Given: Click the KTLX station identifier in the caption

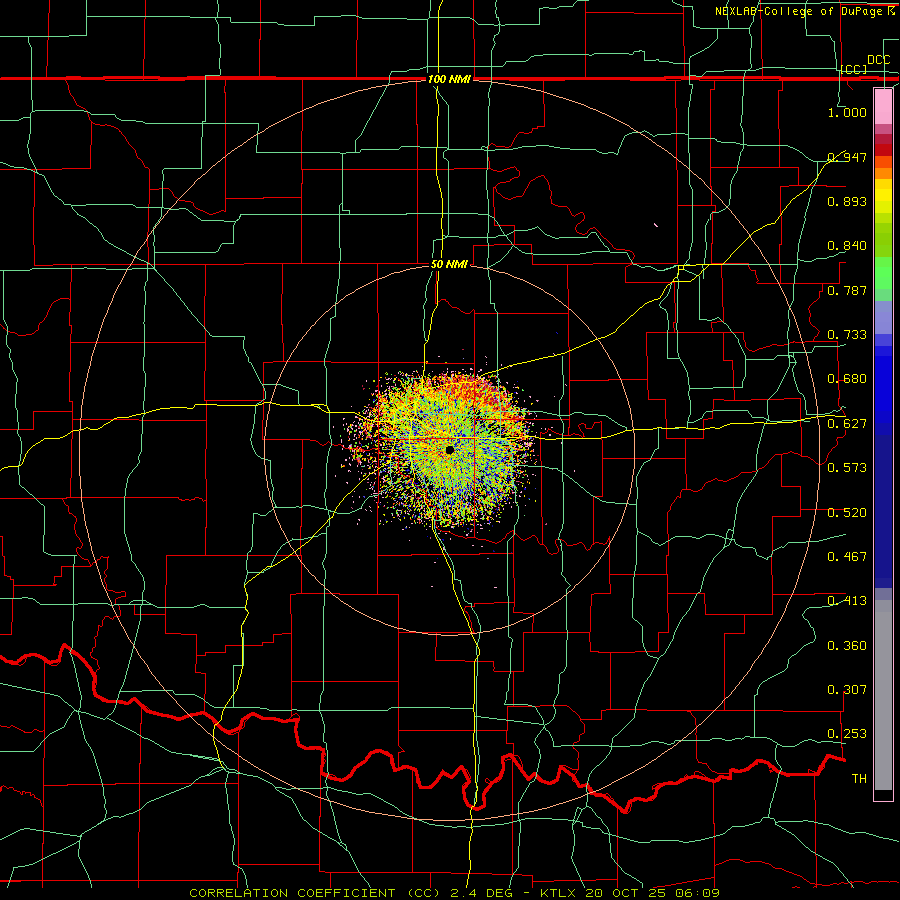Looking at the screenshot, I should [560, 893].
